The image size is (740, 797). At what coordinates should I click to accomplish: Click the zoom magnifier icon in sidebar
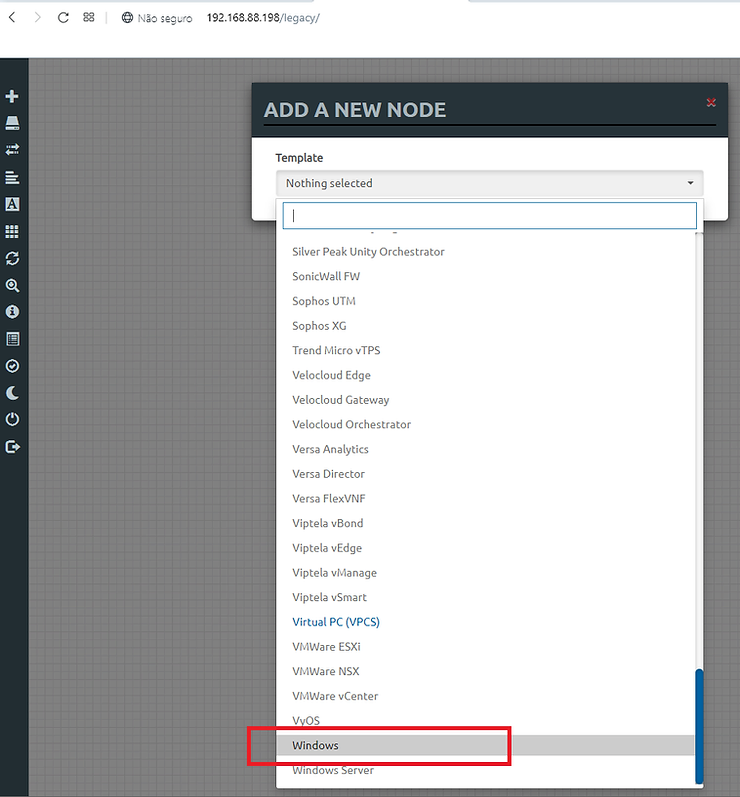12,285
